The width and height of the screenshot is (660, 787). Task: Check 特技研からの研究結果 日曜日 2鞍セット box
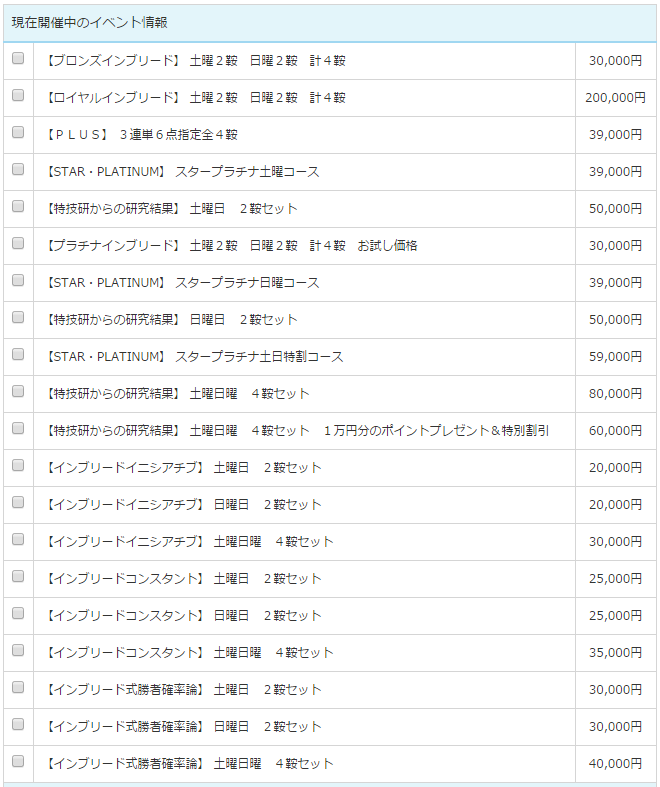(x=18, y=317)
